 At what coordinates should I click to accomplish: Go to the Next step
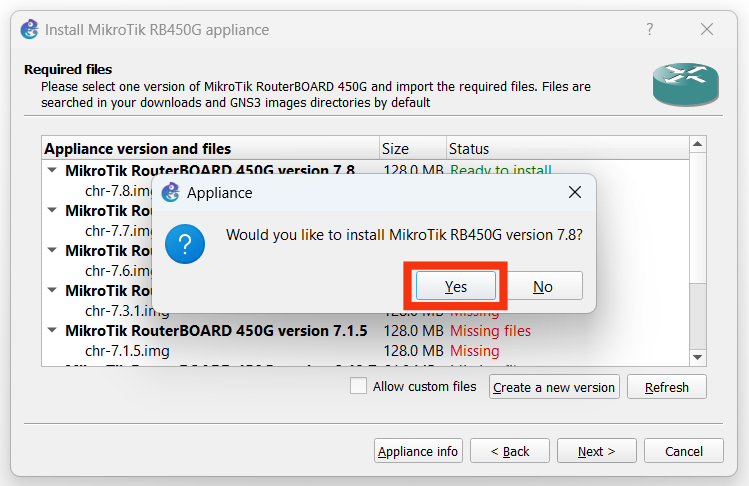click(596, 451)
